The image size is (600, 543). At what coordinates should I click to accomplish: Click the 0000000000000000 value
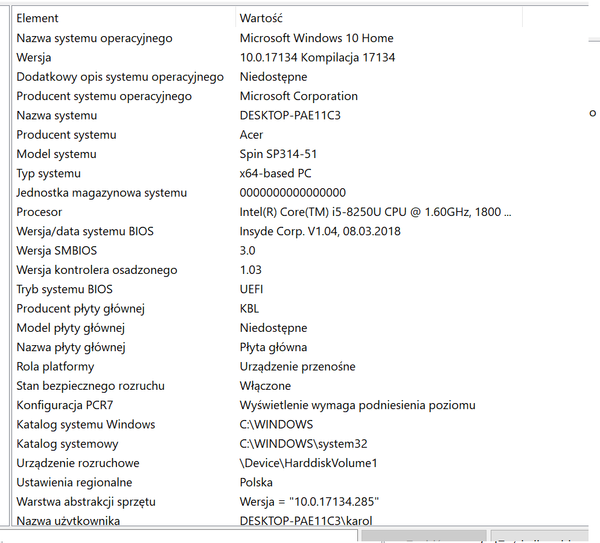pyautogui.click(x=293, y=192)
